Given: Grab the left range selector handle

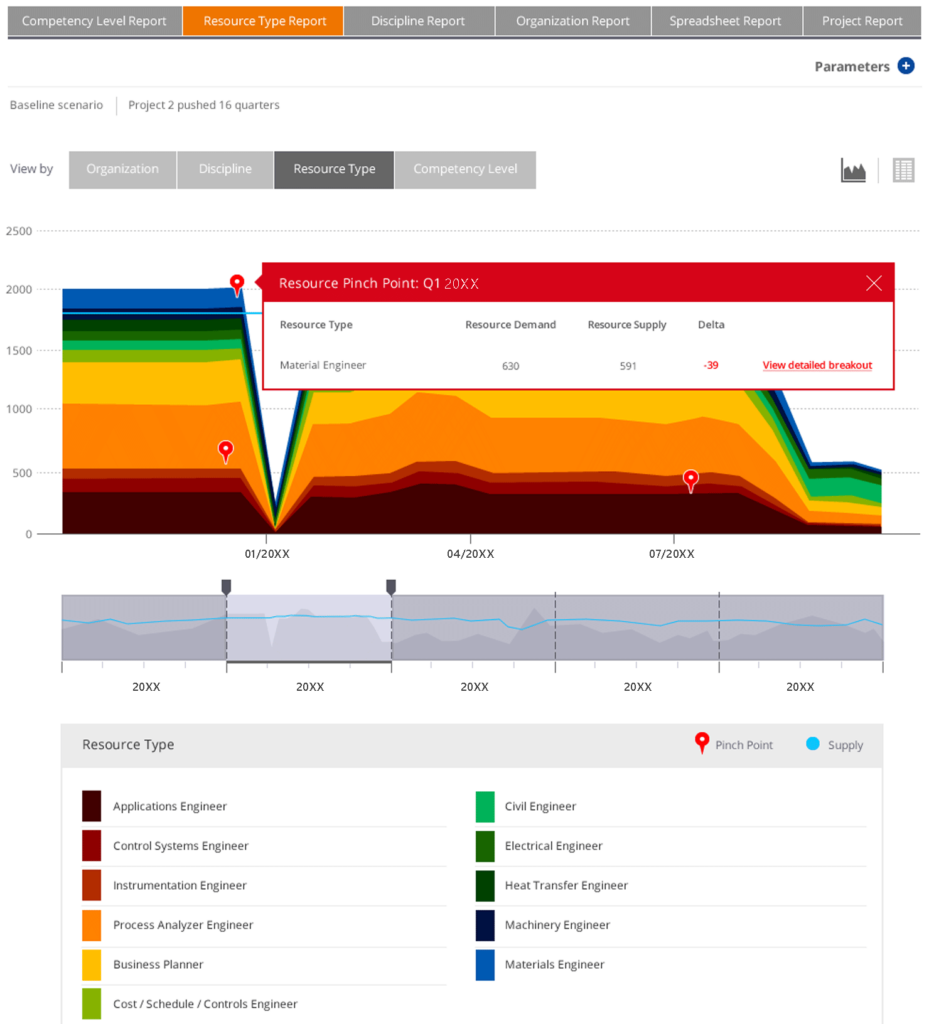Looking at the screenshot, I should click(x=227, y=587).
